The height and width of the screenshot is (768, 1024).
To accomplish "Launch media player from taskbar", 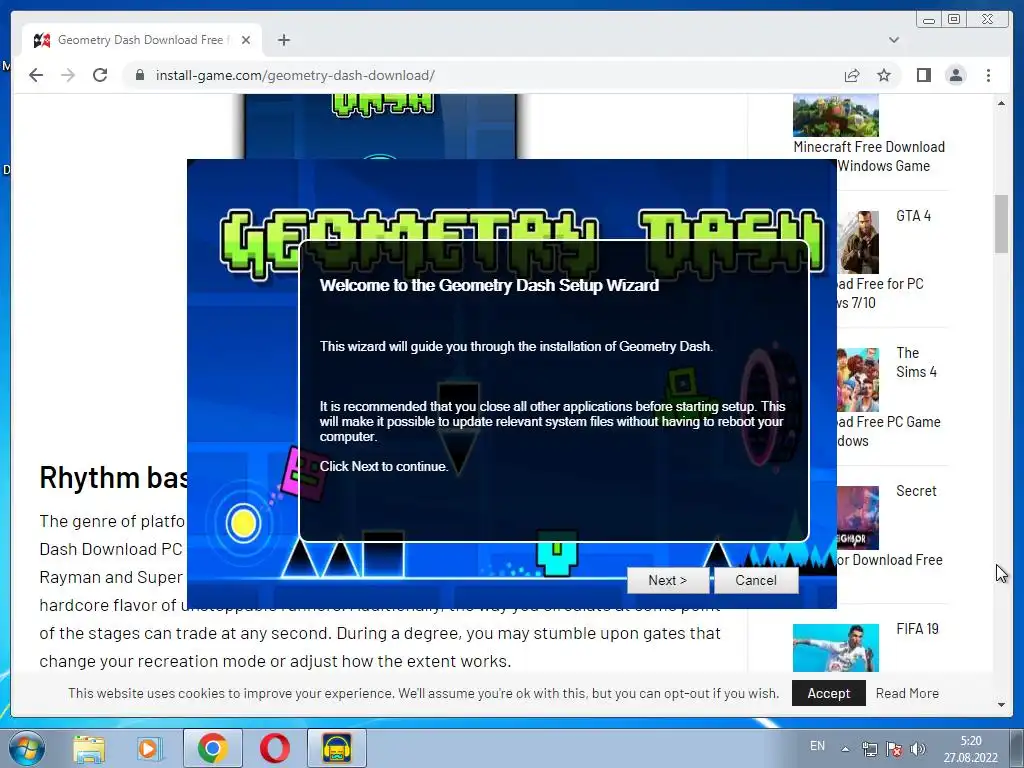I will point(150,748).
